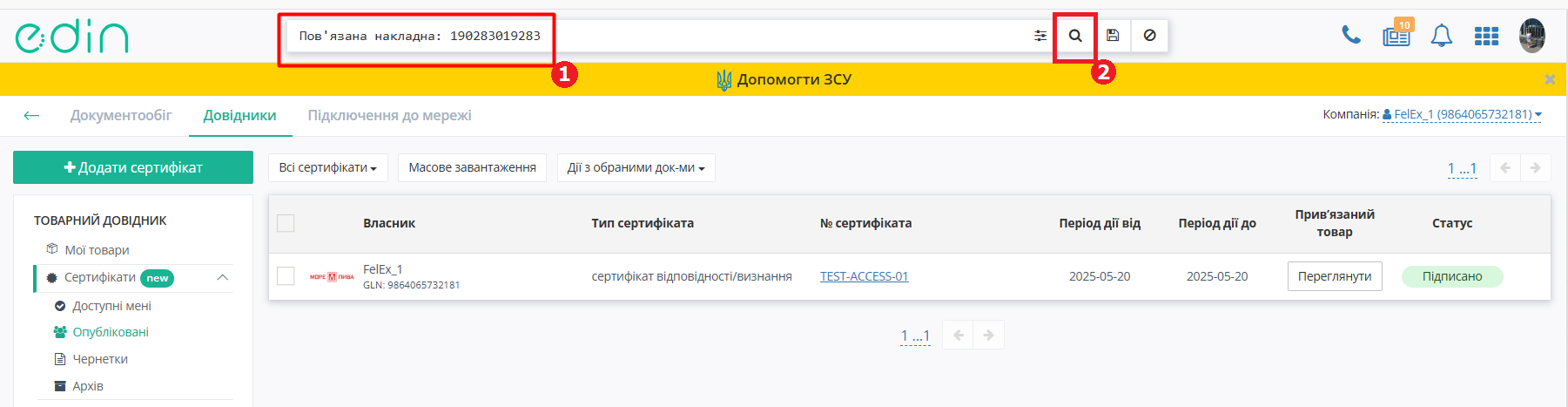Open Доступні мені certificates

(x=111, y=306)
